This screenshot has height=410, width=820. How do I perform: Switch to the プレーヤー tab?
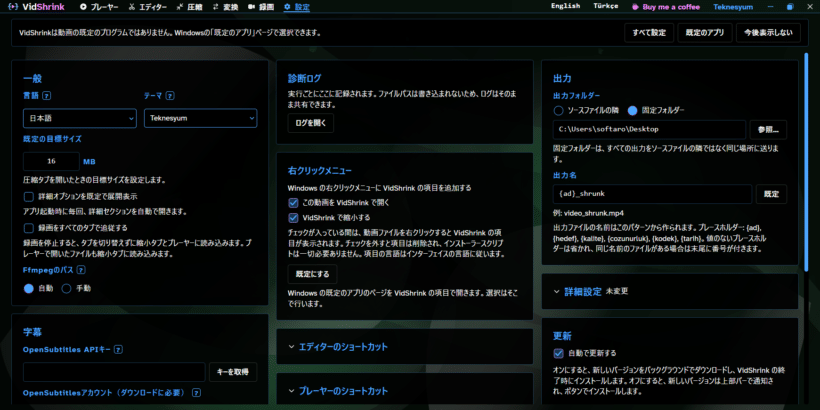pos(99,7)
